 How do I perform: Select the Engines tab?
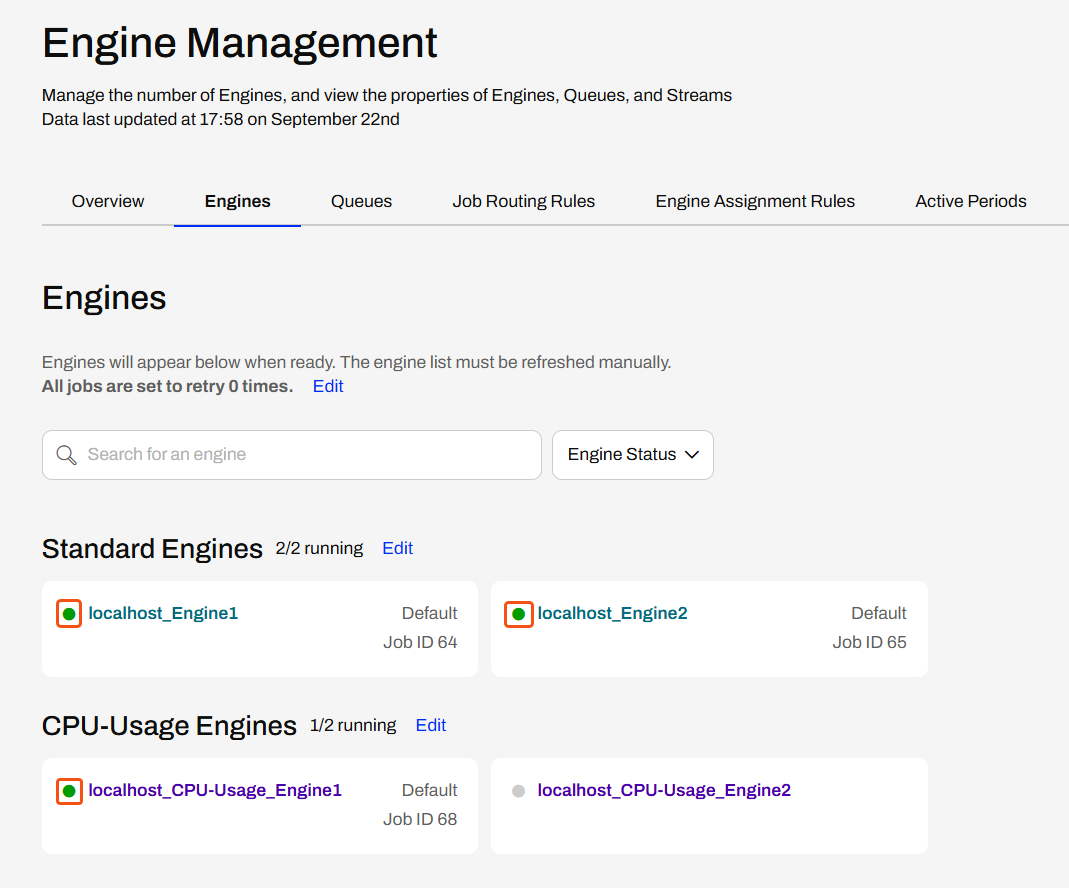pos(237,201)
